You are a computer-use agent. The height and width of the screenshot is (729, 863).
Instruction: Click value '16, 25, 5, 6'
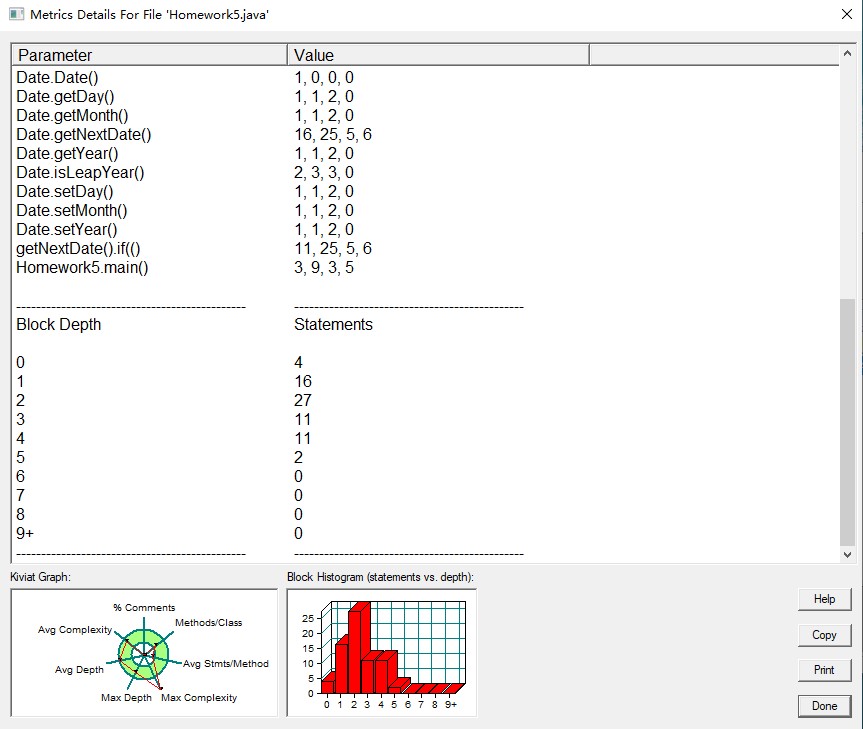pos(333,135)
